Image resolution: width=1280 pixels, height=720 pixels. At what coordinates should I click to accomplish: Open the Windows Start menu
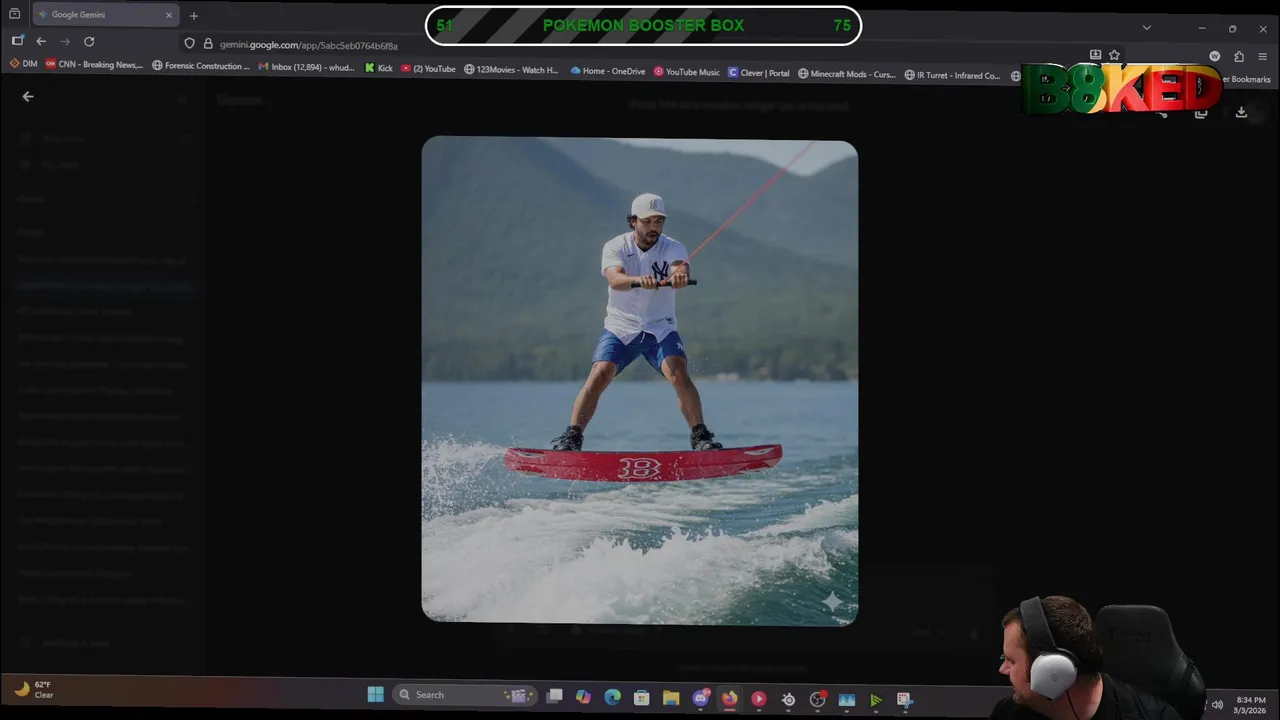[x=376, y=695]
